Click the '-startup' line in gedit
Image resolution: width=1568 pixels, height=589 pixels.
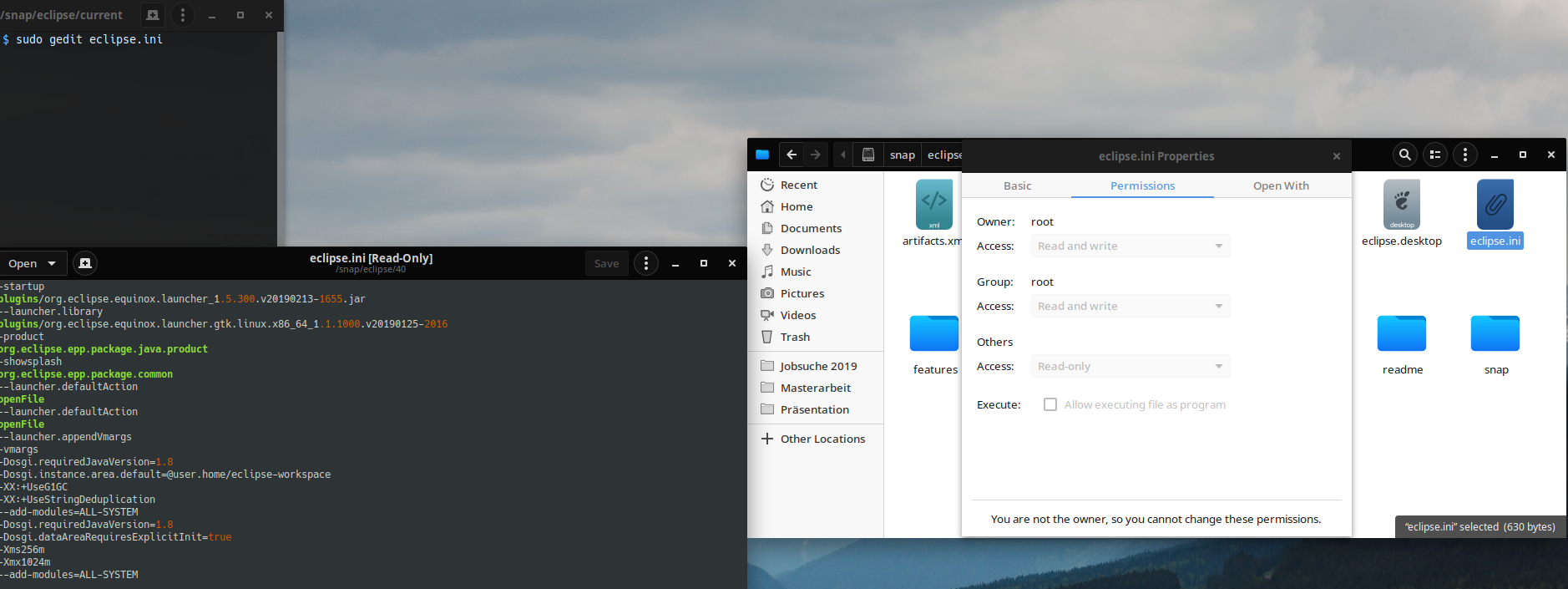23,287
